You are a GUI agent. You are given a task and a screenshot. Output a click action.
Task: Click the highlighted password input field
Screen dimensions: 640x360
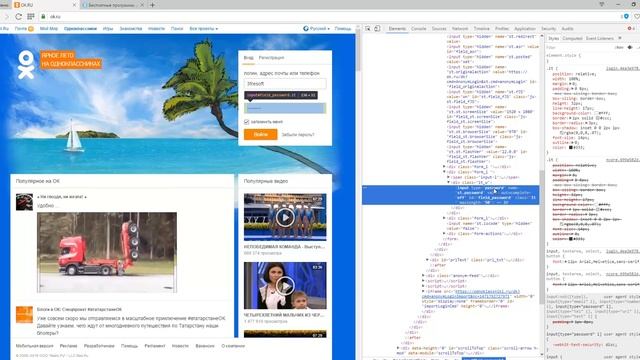(285, 108)
